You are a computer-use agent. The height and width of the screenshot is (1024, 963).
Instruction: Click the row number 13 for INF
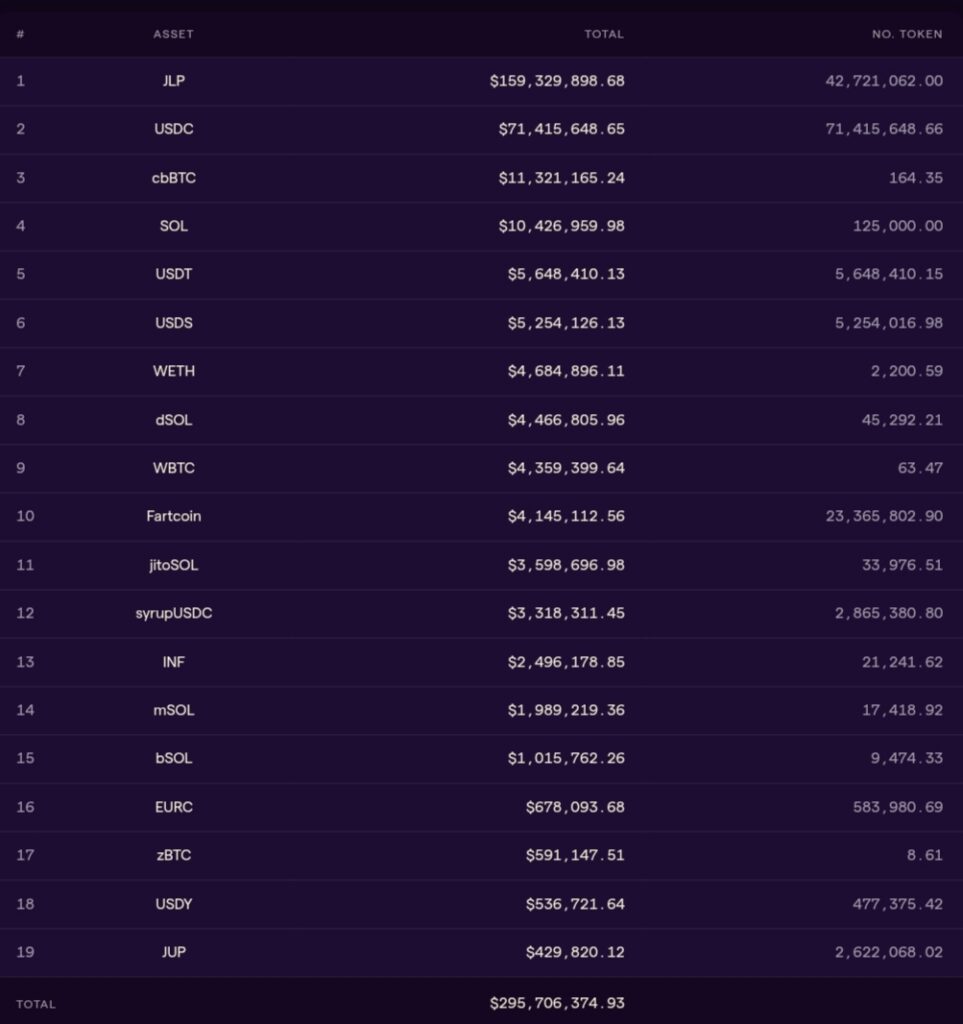click(x=25, y=662)
